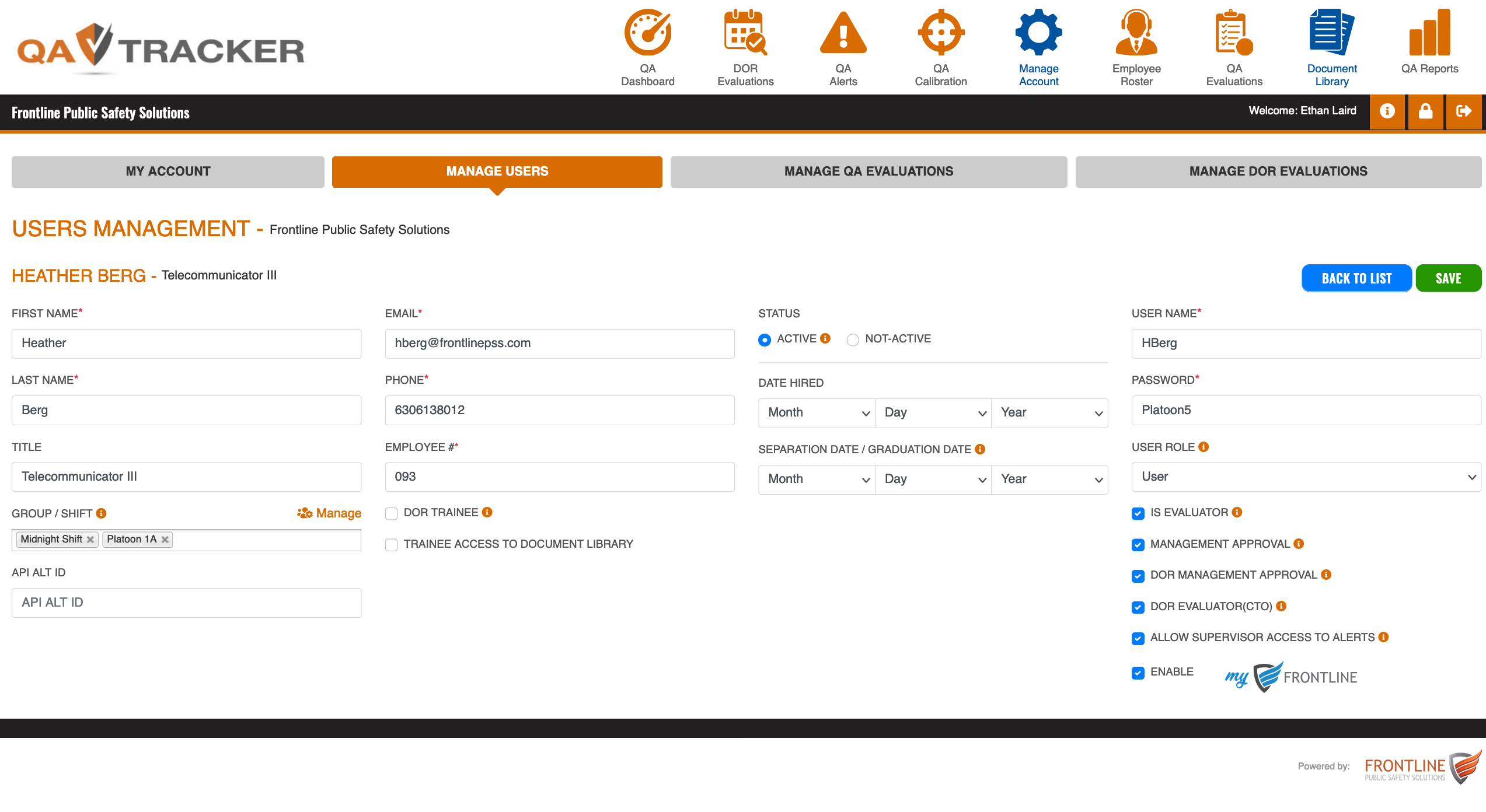1486x812 pixels.
Task: Enable Trainee Access to Document Library
Action: [392, 545]
